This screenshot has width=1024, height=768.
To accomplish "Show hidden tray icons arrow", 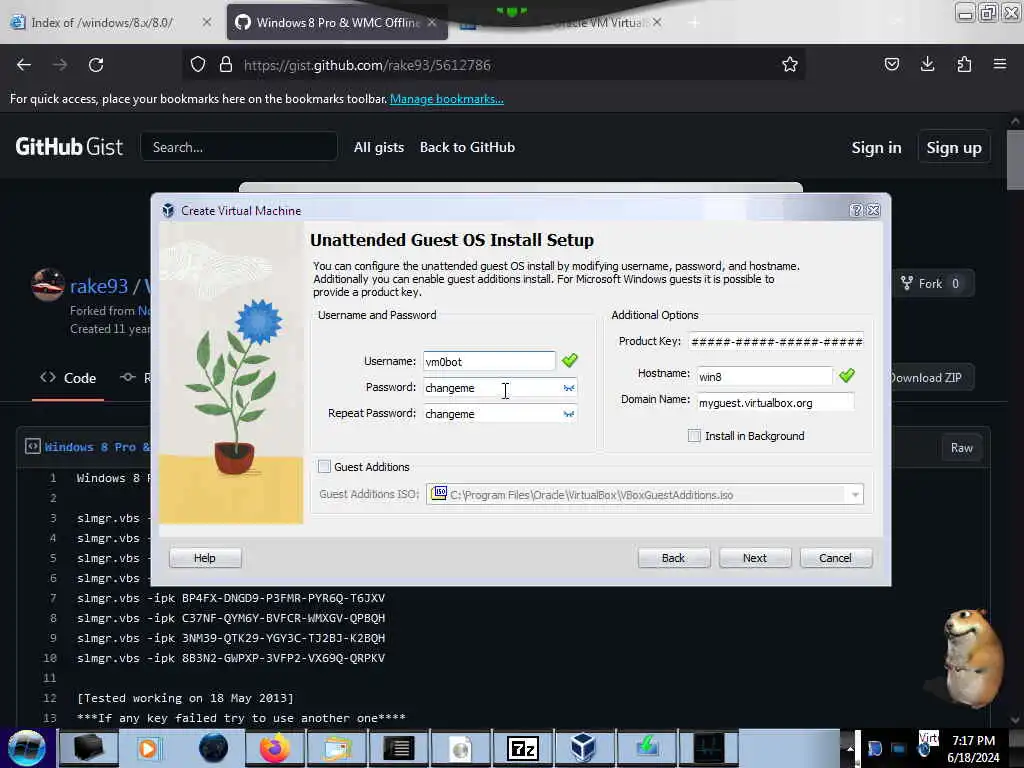I will (850, 748).
